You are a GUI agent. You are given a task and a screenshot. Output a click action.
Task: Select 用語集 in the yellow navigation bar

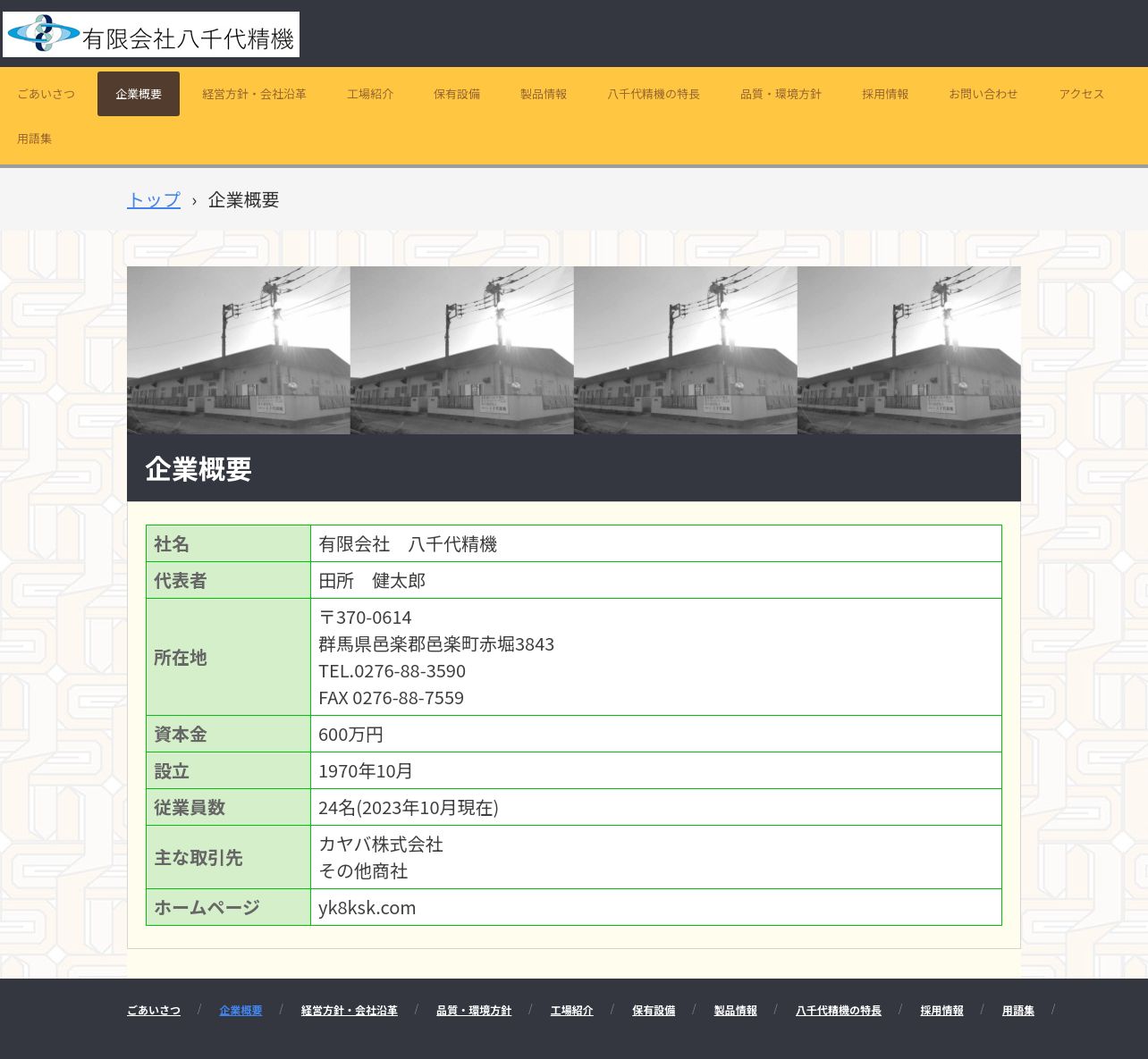pyautogui.click(x=35, y=139)
